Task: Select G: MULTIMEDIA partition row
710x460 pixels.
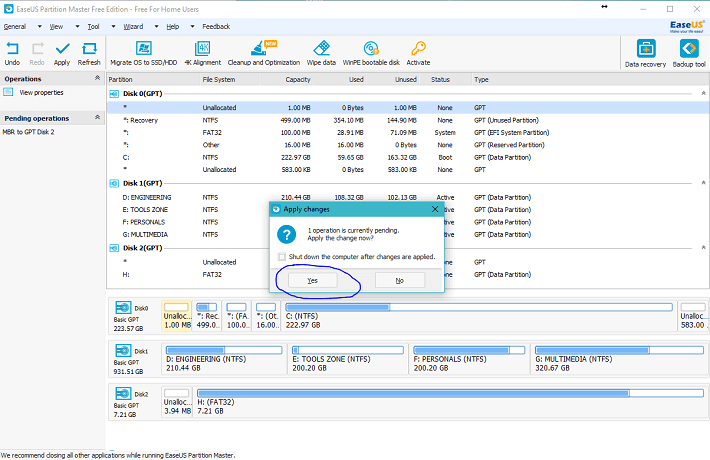Action: (x=408, y=235)
